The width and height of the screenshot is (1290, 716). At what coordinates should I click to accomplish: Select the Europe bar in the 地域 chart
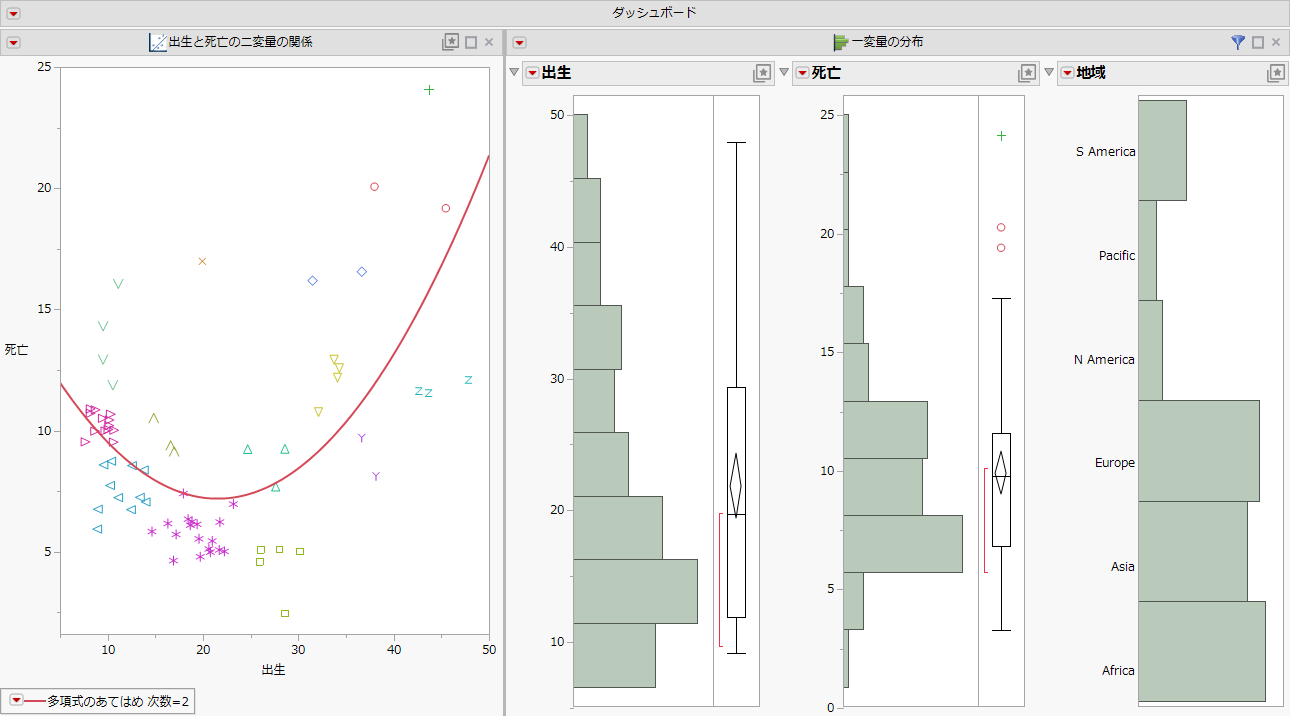point(1198,451)
